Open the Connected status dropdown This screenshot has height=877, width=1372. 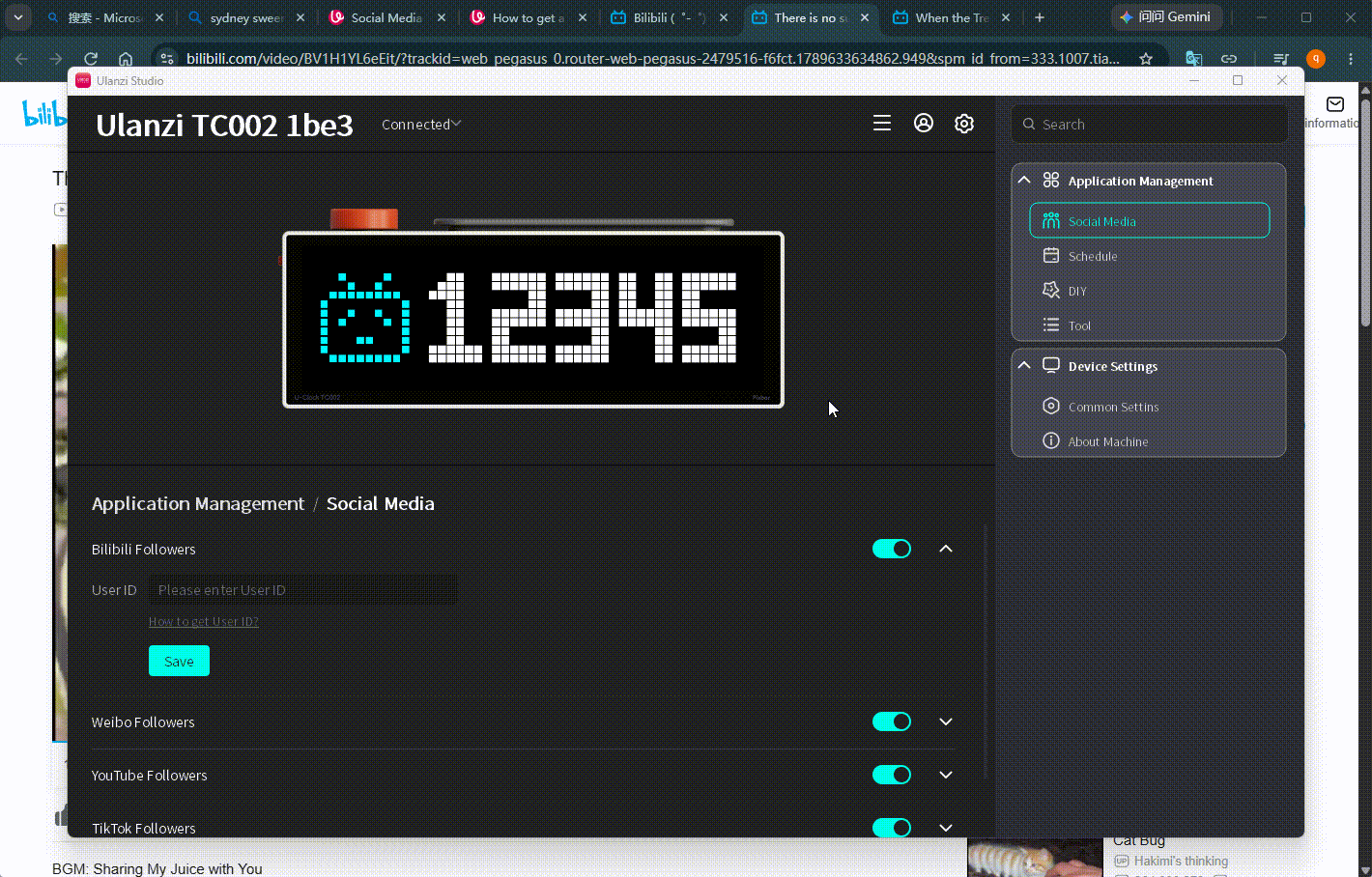pyautogui.click(x=421, y=124)
